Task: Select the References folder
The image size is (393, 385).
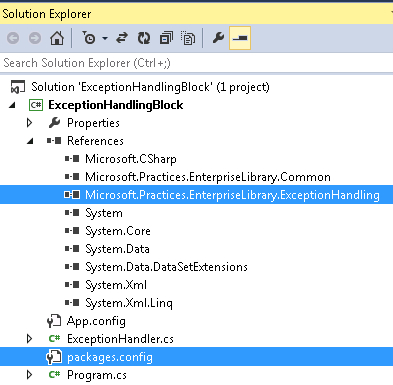Action: (95, 141)
